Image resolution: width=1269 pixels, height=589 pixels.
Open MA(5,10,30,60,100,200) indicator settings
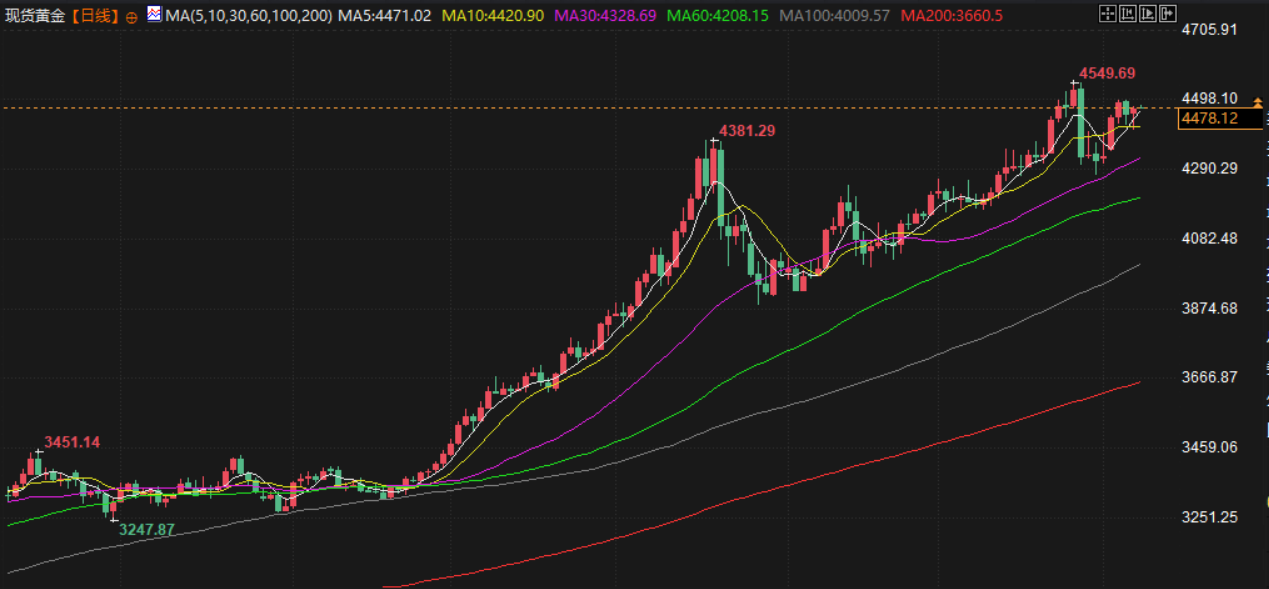248,15
